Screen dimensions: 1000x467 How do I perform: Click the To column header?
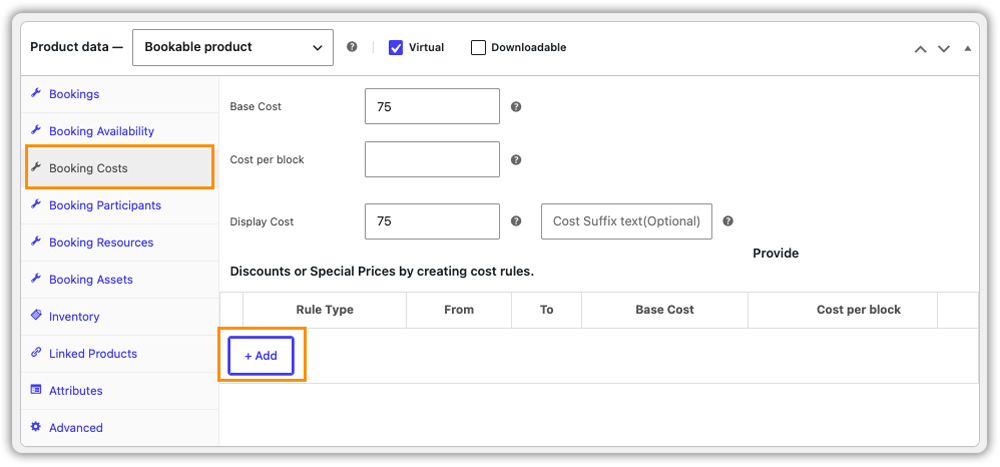tap(547, 310)
